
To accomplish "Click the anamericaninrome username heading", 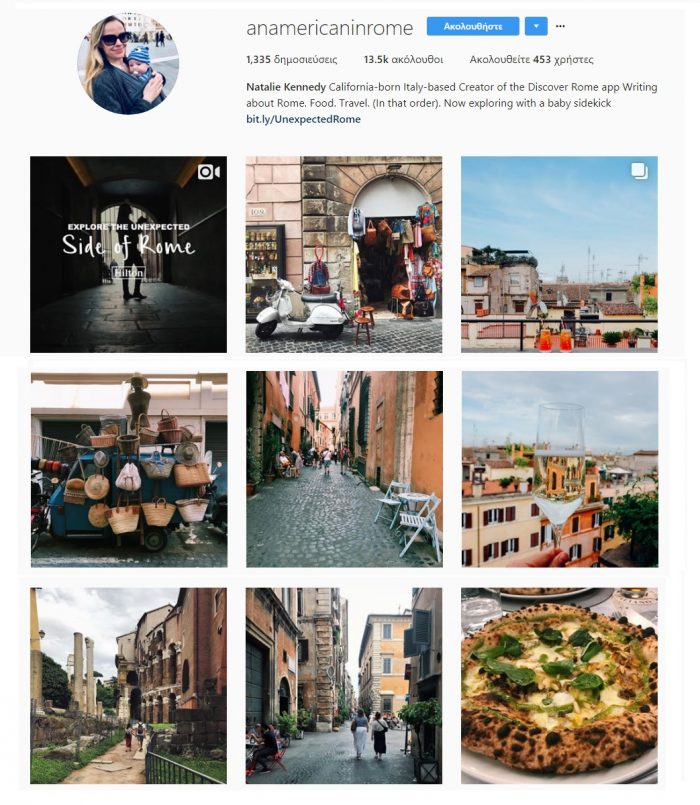I will coord(329,28).
